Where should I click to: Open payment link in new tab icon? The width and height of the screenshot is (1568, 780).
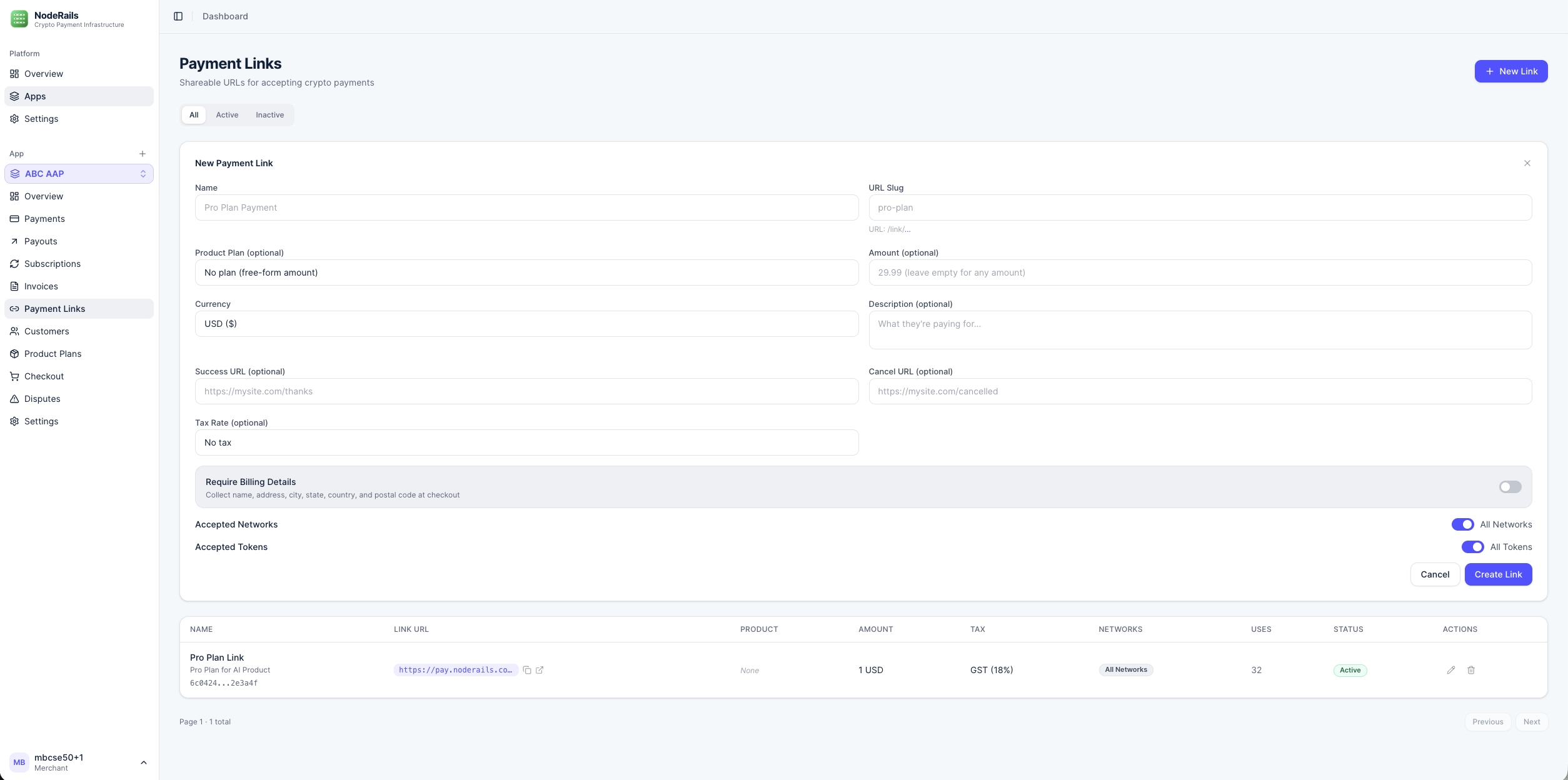[540, 670]
